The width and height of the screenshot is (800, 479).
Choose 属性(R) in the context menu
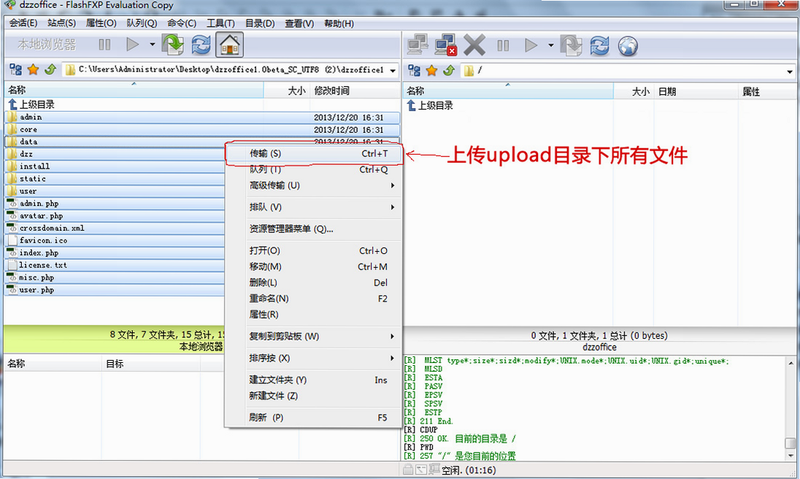(x=314, y=314)
